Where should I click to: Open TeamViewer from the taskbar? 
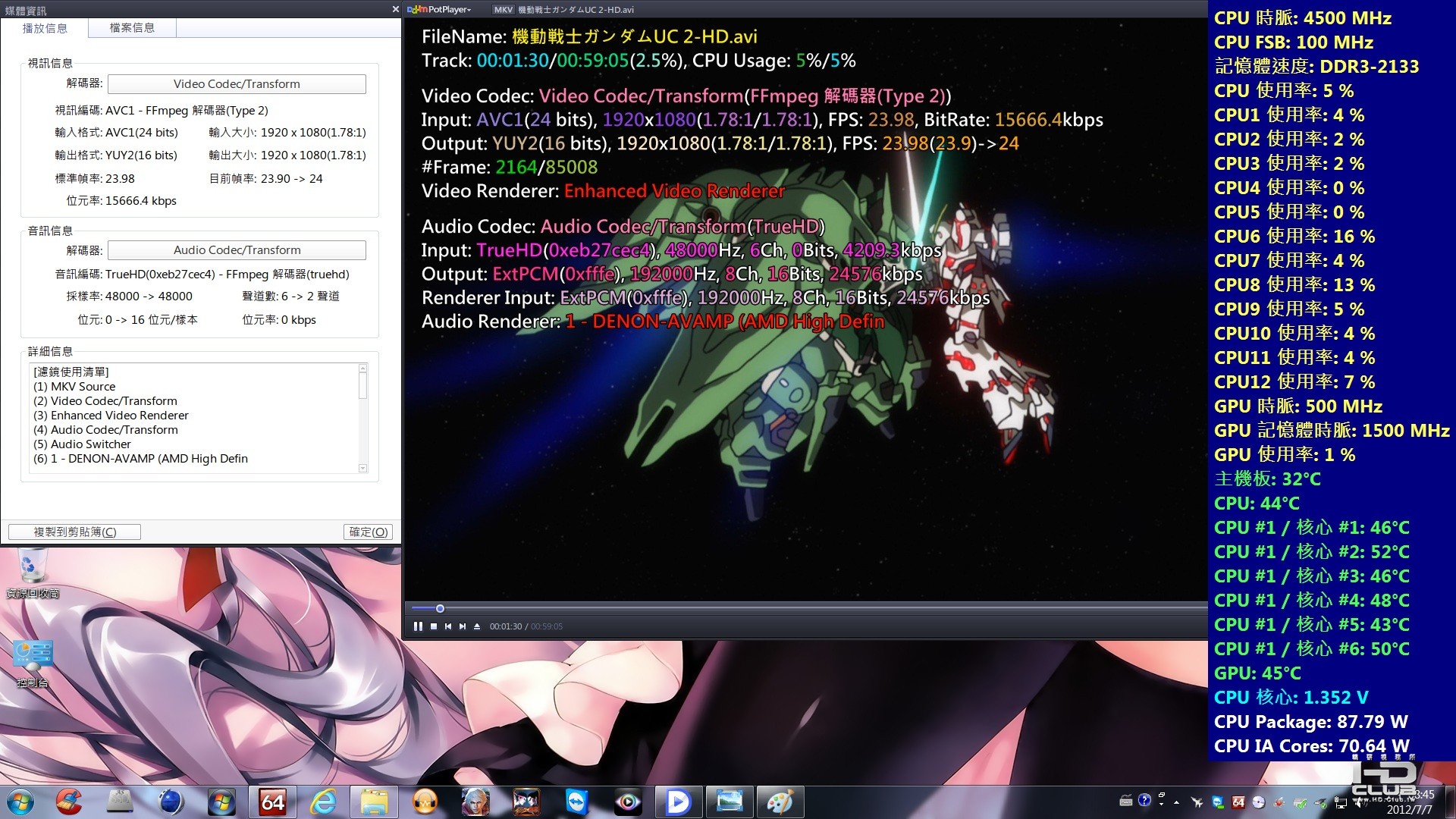click(x=578, y=802)
